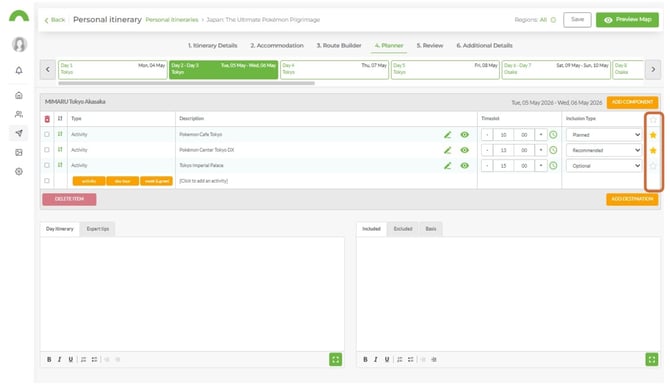Image resolution: width=670 pixels, height=389 pixels.
Task: Go to the 1. Itinerary Details step
Action: click(x=212, y=45)
